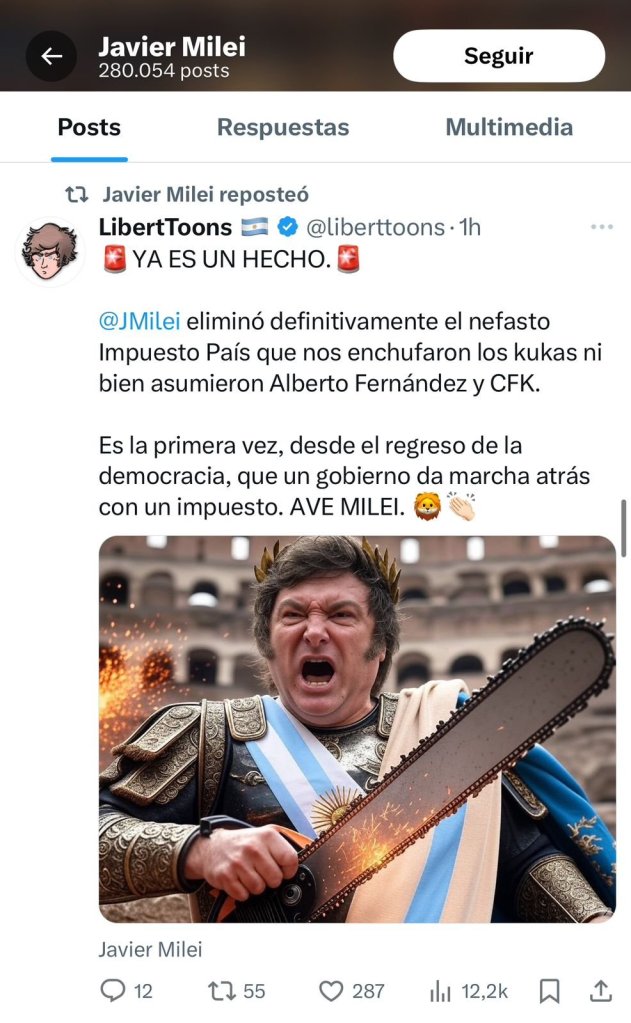Screen dimensions: 631x1023
Task: Click the Javier Milei reposteó label
Action: [206, 194]
